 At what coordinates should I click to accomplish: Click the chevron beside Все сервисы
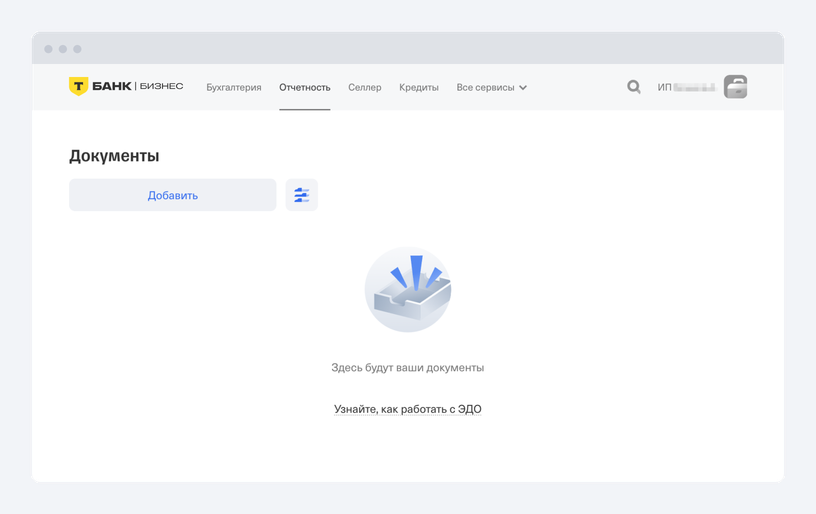tap(523, 88)
